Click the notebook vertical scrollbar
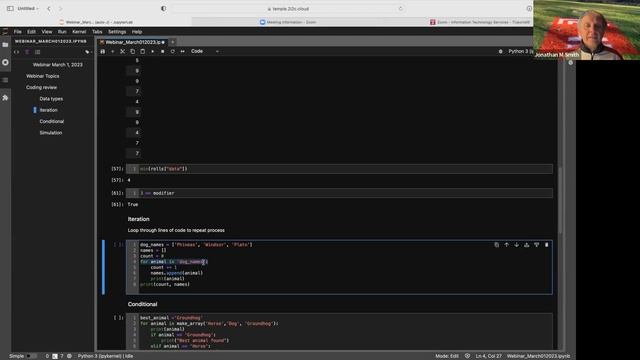Screen dimensions: 640x360 (x=560, y=200)
